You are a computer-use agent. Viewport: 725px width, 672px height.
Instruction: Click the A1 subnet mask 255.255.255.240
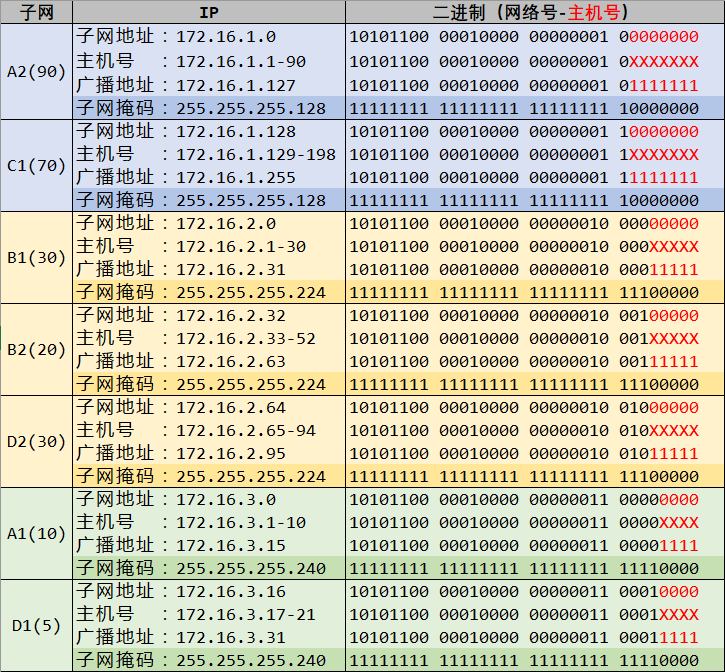(251, 569)
